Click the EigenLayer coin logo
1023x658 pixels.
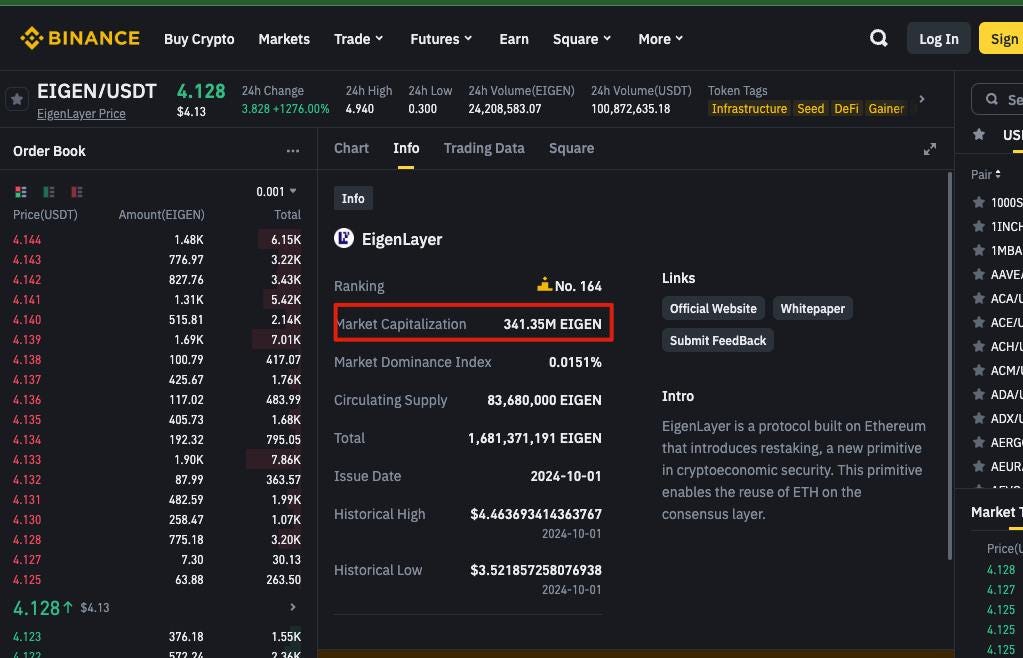(x=344, y=238)
